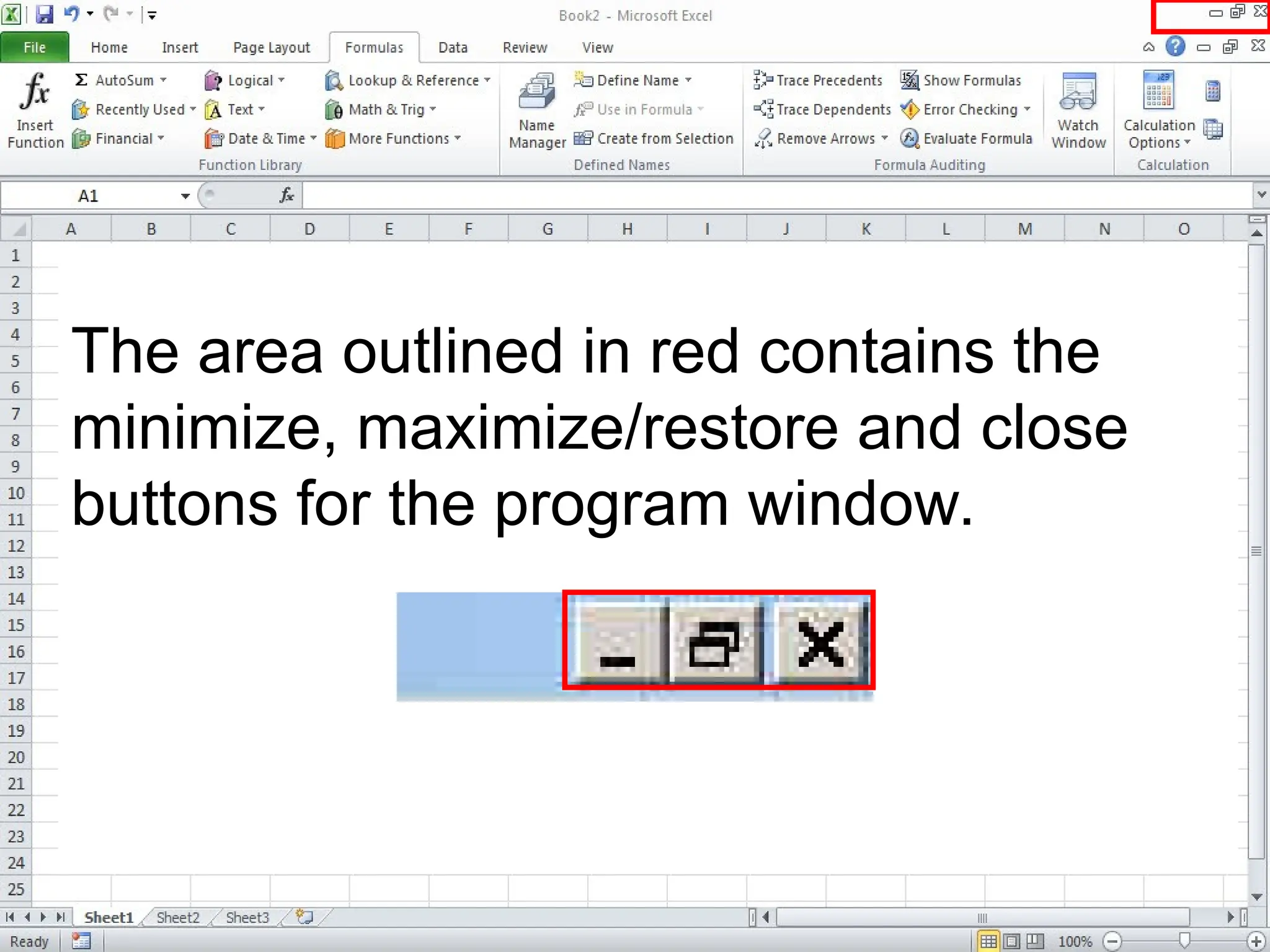Click the Excel Help question mark icon
The height and width of the screenshot is (952, 1270).
[x=1175, y=47]
